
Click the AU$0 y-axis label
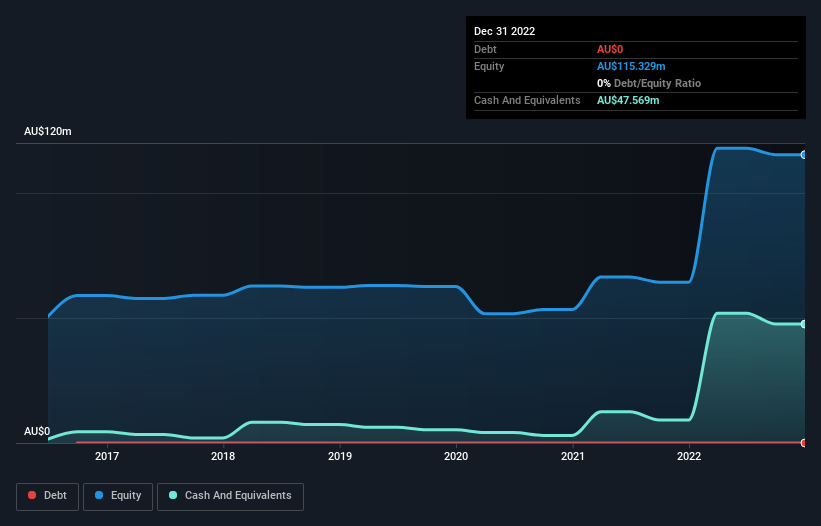click(x=37, y=431)
